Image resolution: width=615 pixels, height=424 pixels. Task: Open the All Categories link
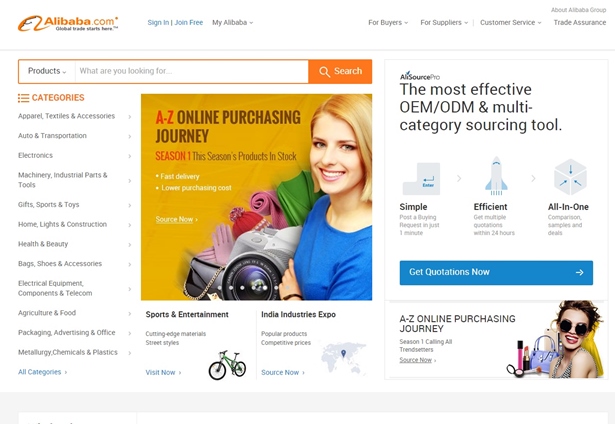coord(42,372)
